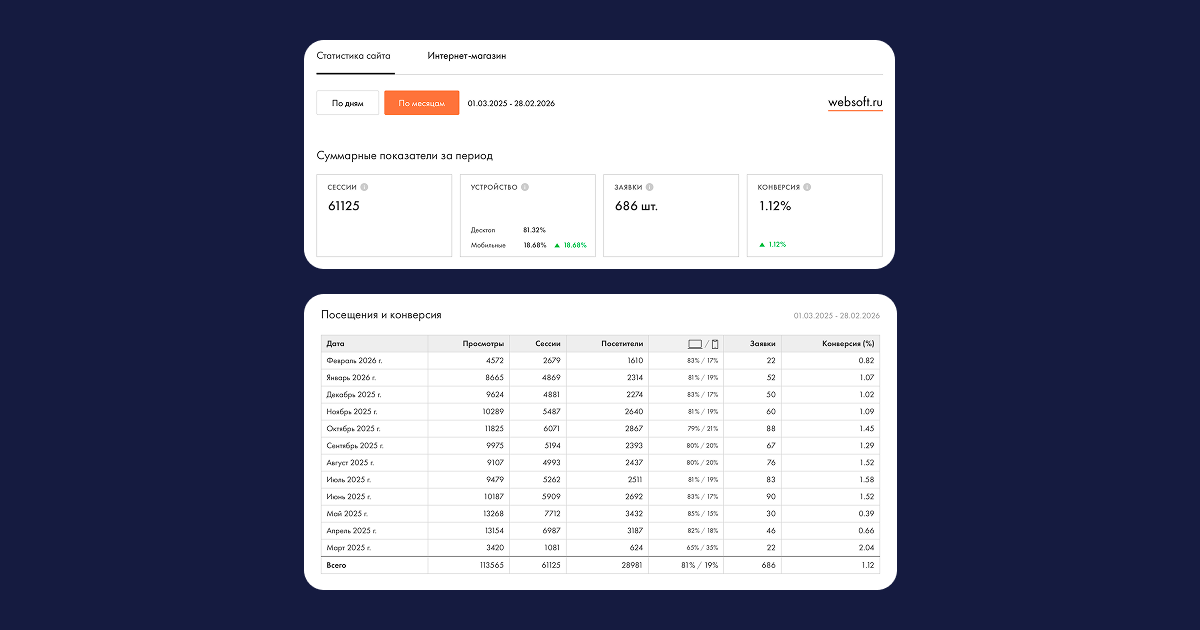This screenshot has width=1200, height=630.
Task: Click the info icon beside Сессии
Action: point(364,187)
